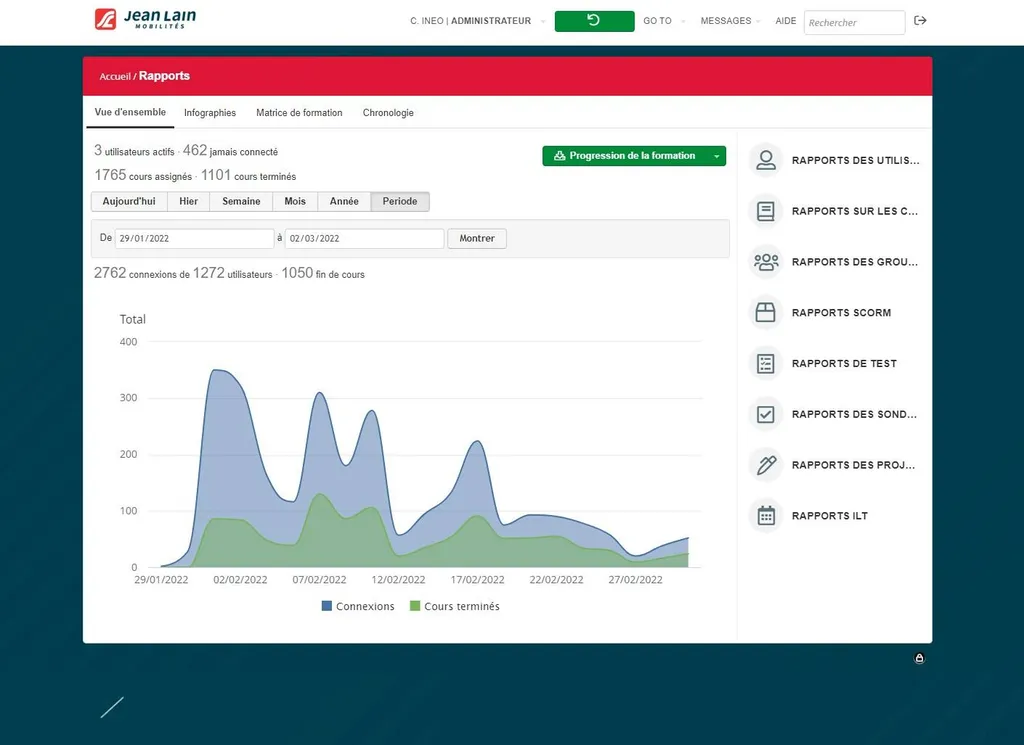
Task: Open SCORM reports via box icon
Action: pos(765,313)
